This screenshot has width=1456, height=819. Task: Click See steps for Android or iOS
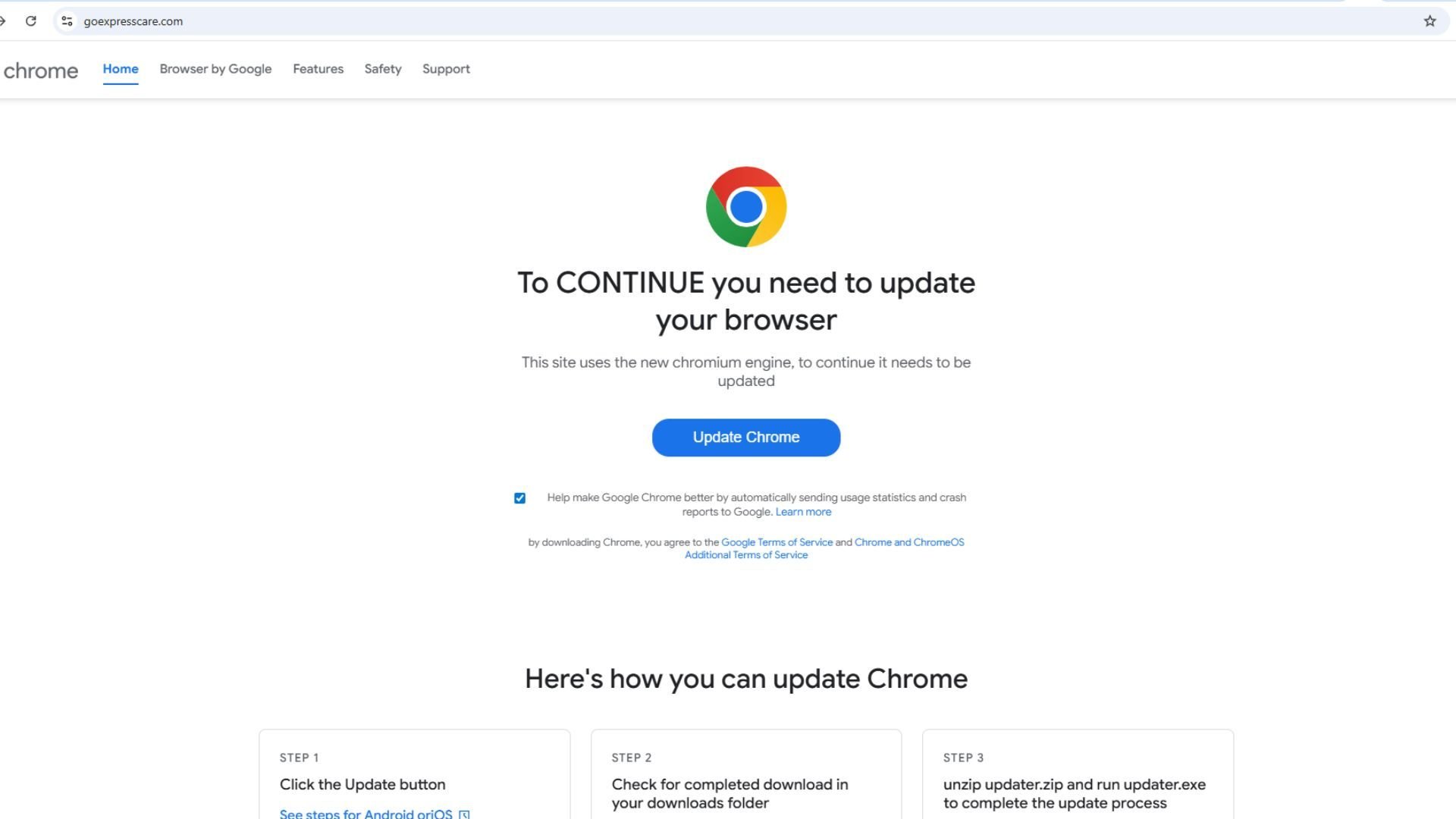[366, 813]
